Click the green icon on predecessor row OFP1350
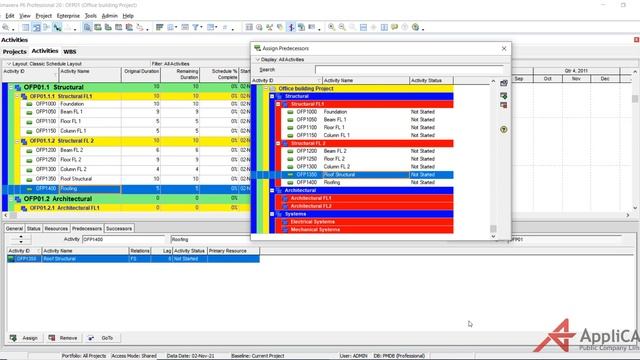640x360 pixels. 11,259
